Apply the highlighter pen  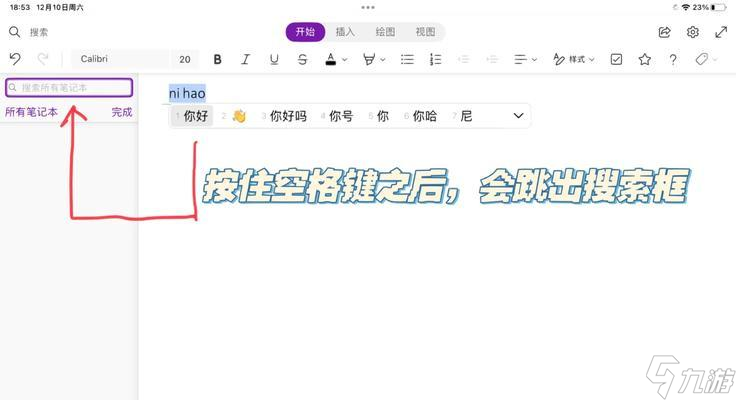pyautogui.click(x=369, y=59)
